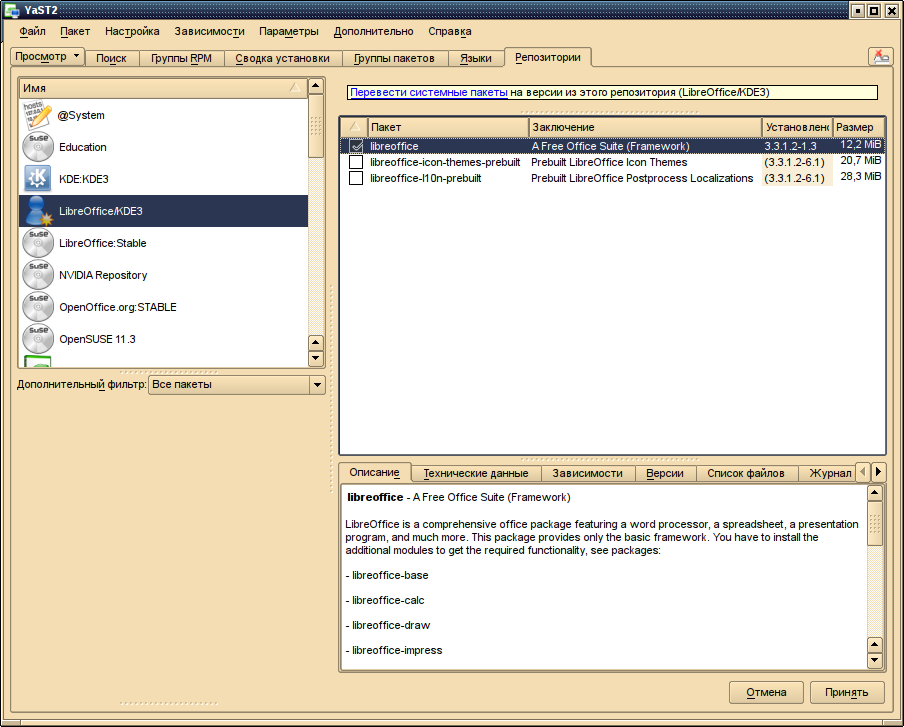Open the Просмотр dropdown button
The height and width of the screenshot is (727, 904).
pyautogui.click(x=48, y=56)
